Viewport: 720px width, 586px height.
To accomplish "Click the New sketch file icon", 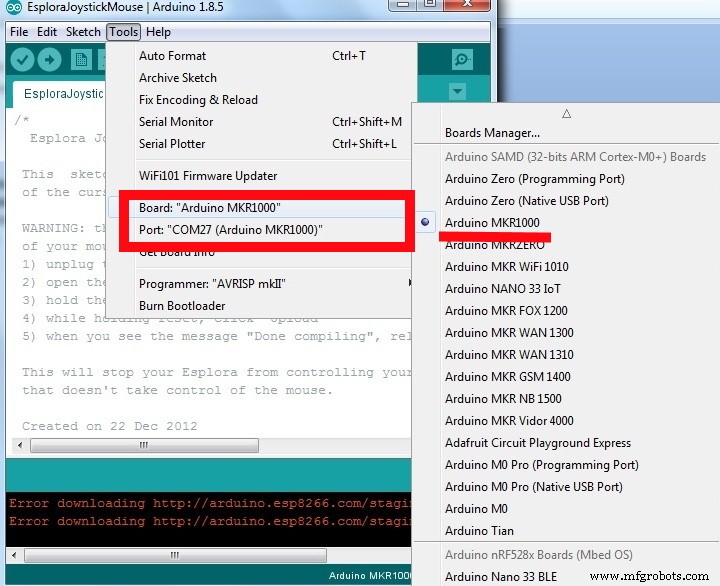I will 80,60.
